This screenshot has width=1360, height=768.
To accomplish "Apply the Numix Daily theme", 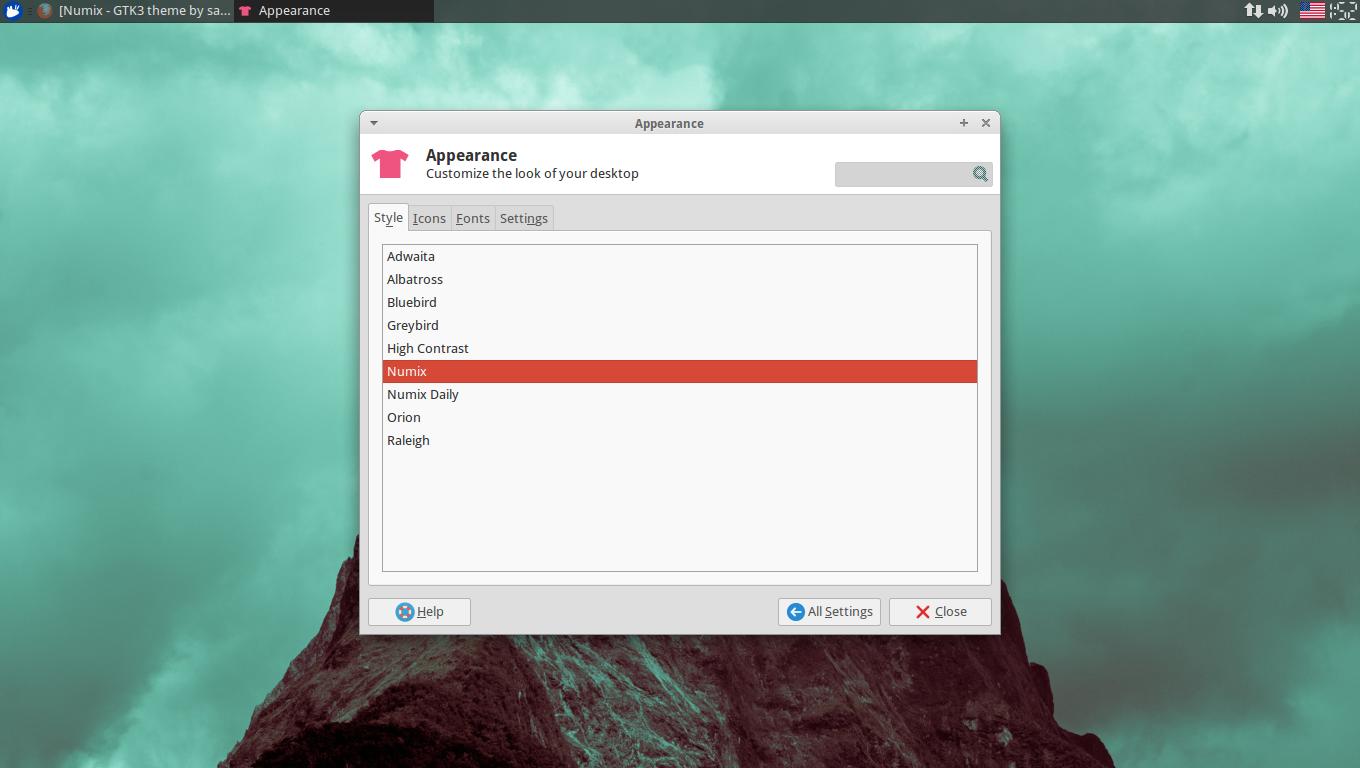I will 680,394.
